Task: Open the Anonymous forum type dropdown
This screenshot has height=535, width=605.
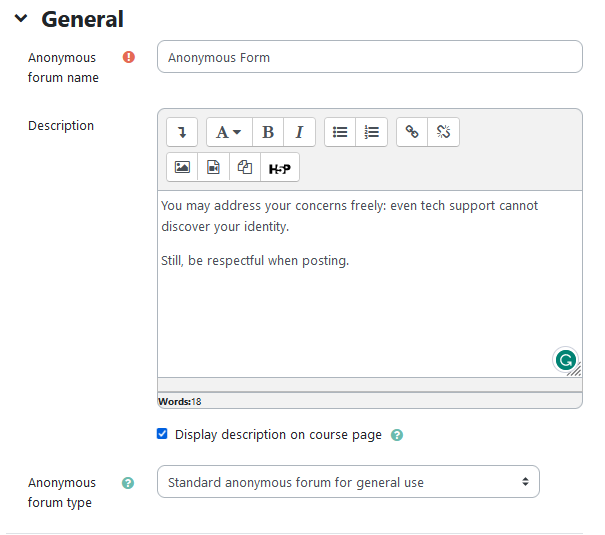Action: (x=348, y=482)
